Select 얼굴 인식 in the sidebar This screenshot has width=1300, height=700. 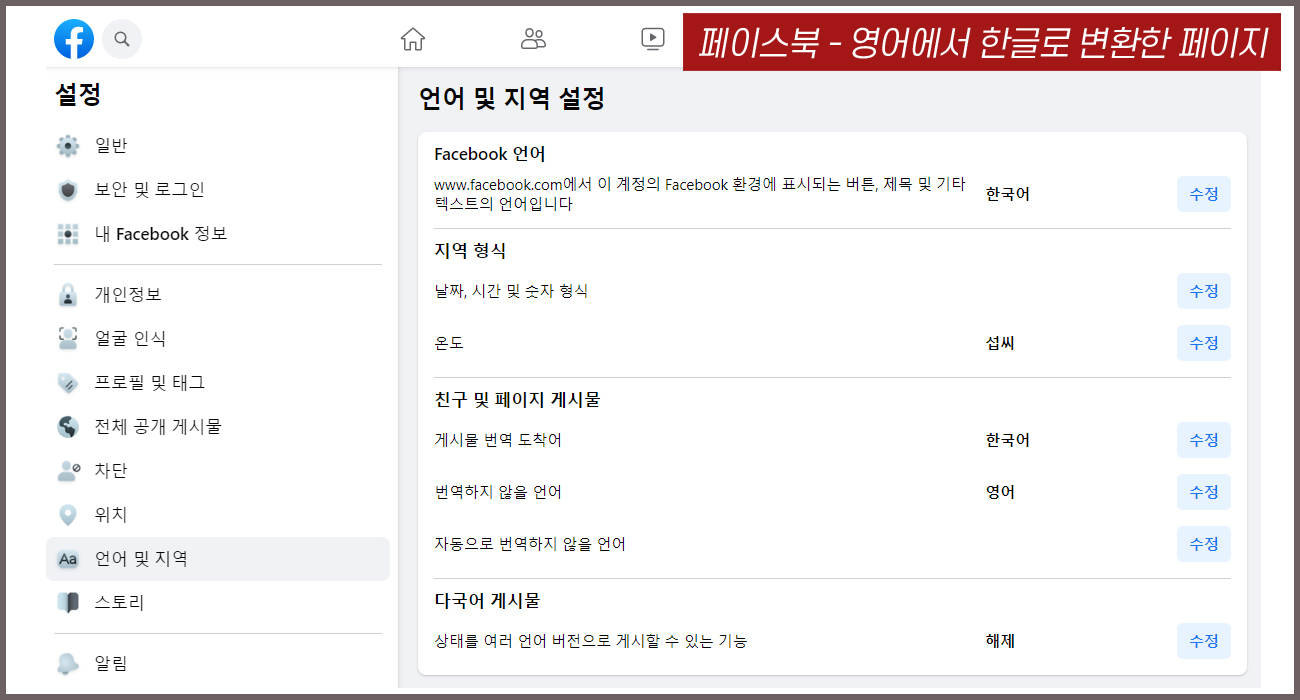[218, 339]
